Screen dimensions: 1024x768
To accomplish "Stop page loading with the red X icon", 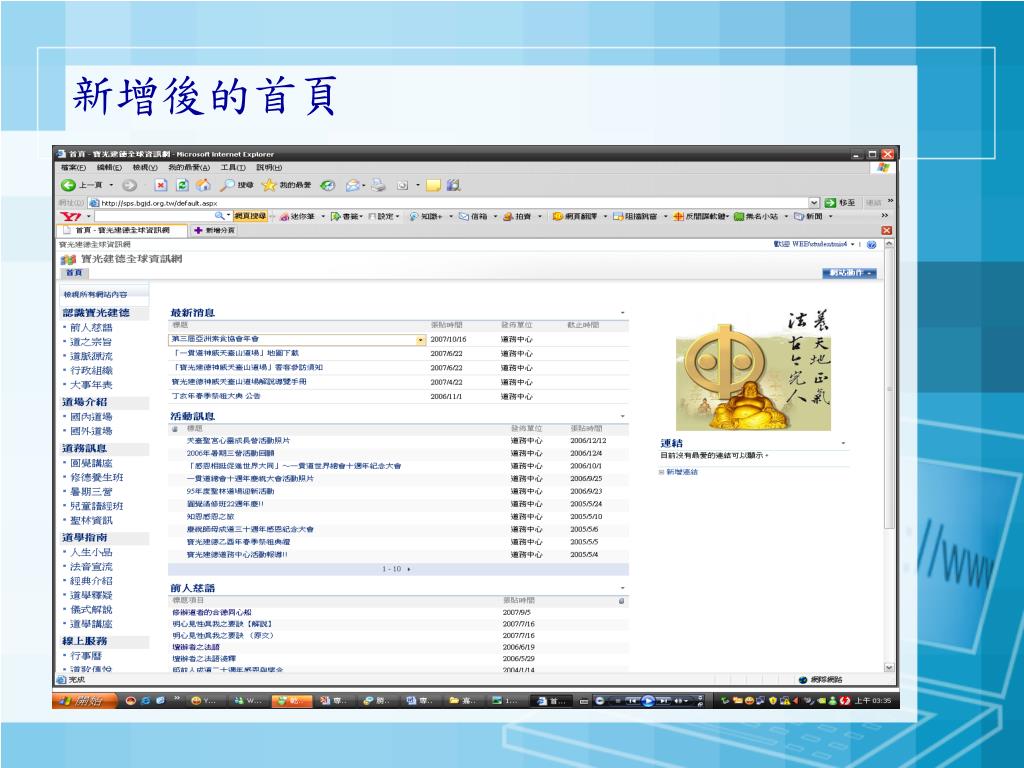I will (161, 185).
